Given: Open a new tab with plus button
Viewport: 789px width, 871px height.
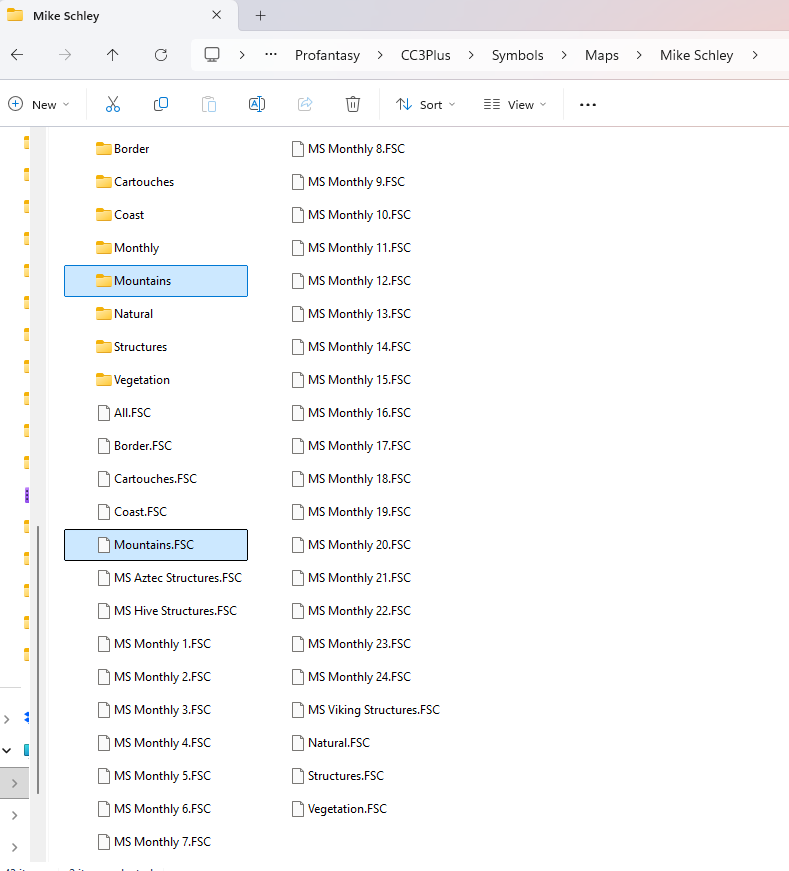Looking at the screenshot, I should pos(261,16).
